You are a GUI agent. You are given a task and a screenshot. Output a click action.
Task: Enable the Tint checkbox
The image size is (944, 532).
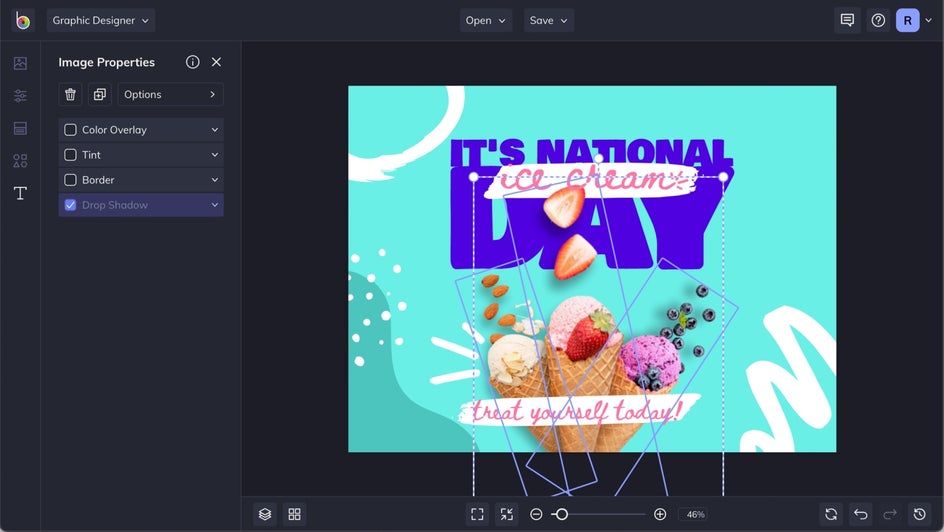coord(70,155)
